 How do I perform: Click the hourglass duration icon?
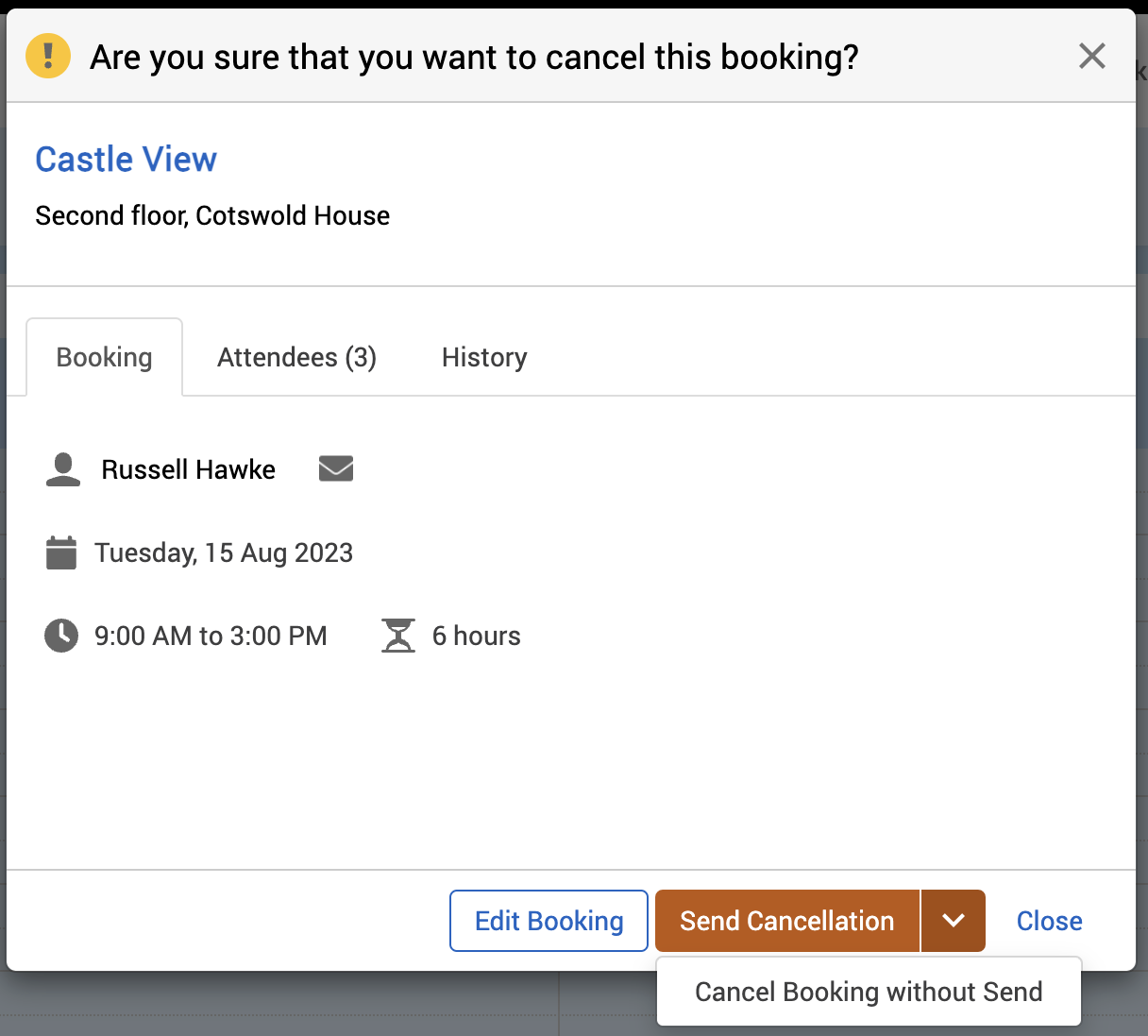click(x=398, y=636)
